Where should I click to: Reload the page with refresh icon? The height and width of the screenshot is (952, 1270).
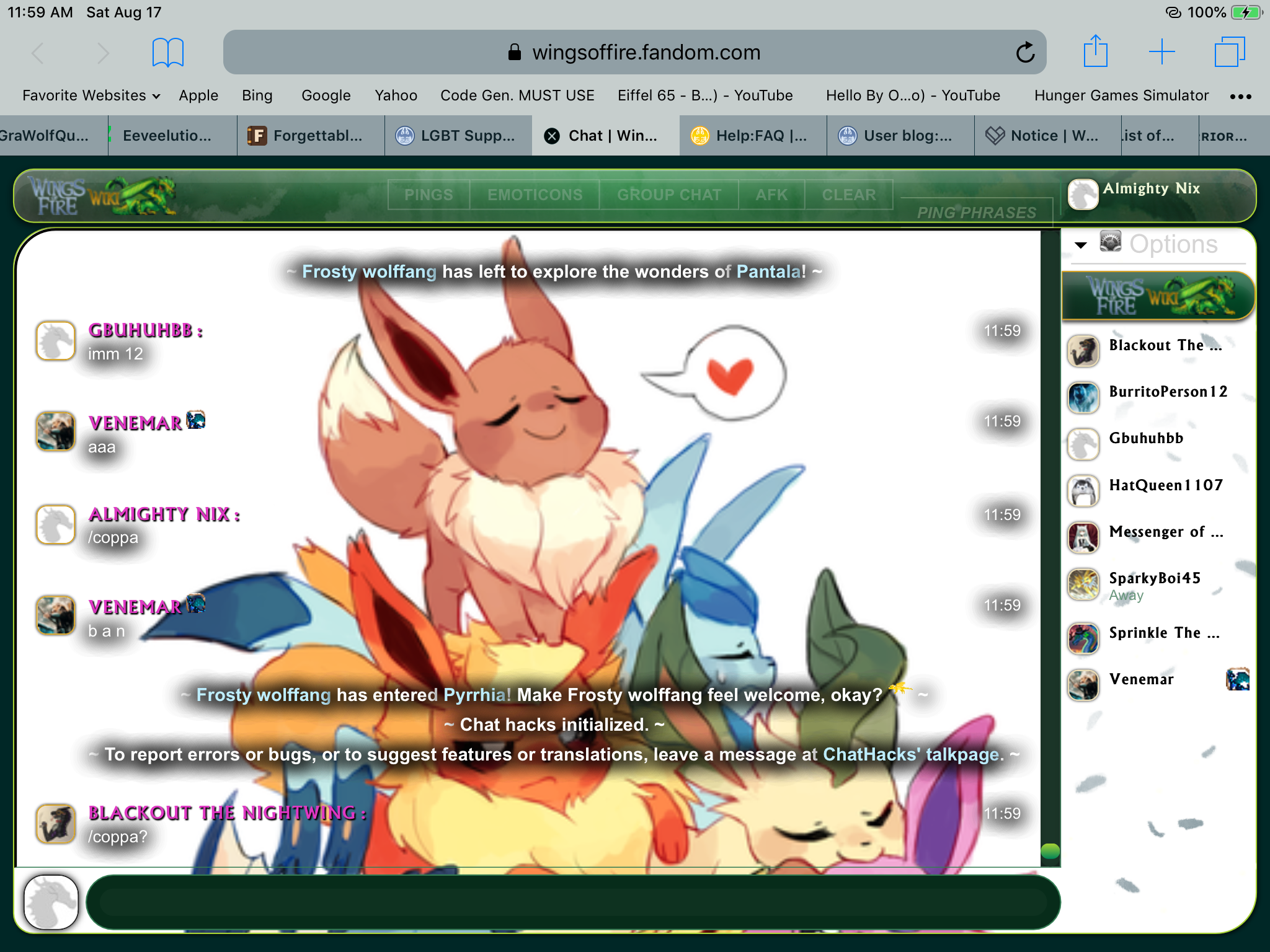pyautogui.click(x=1025, y=53)
